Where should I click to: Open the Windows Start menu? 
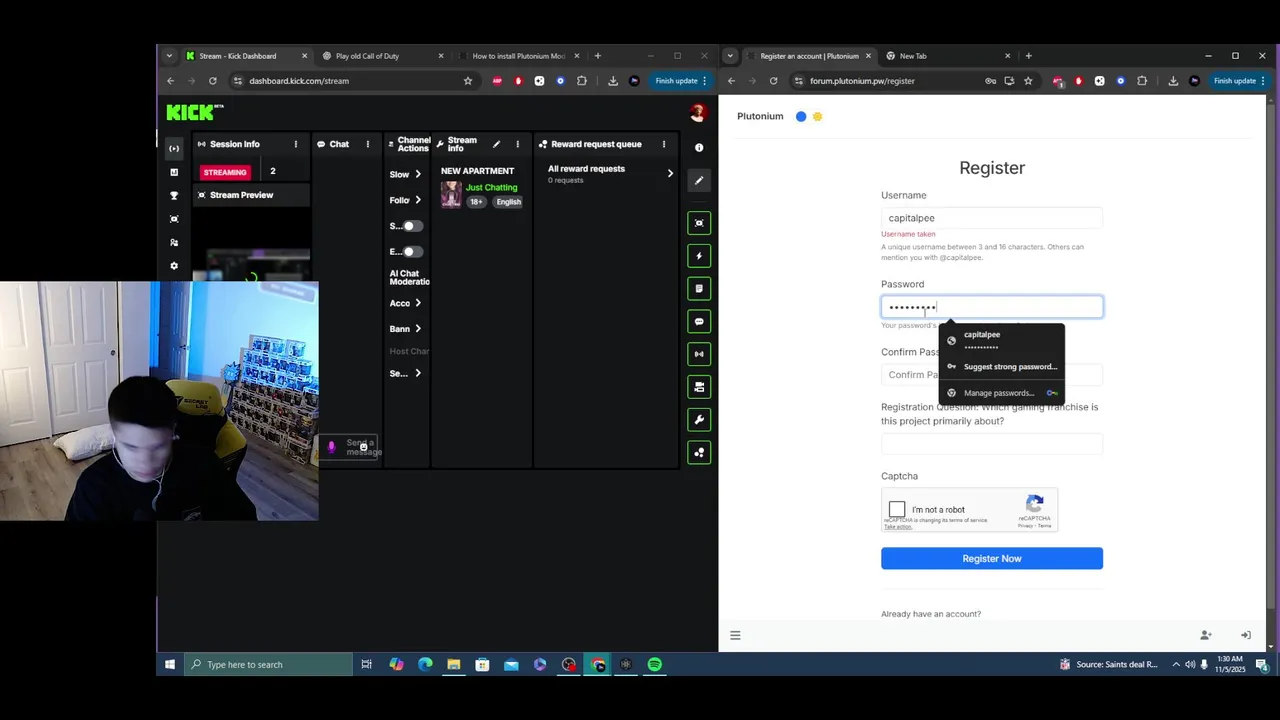click(x=170, y=664)
